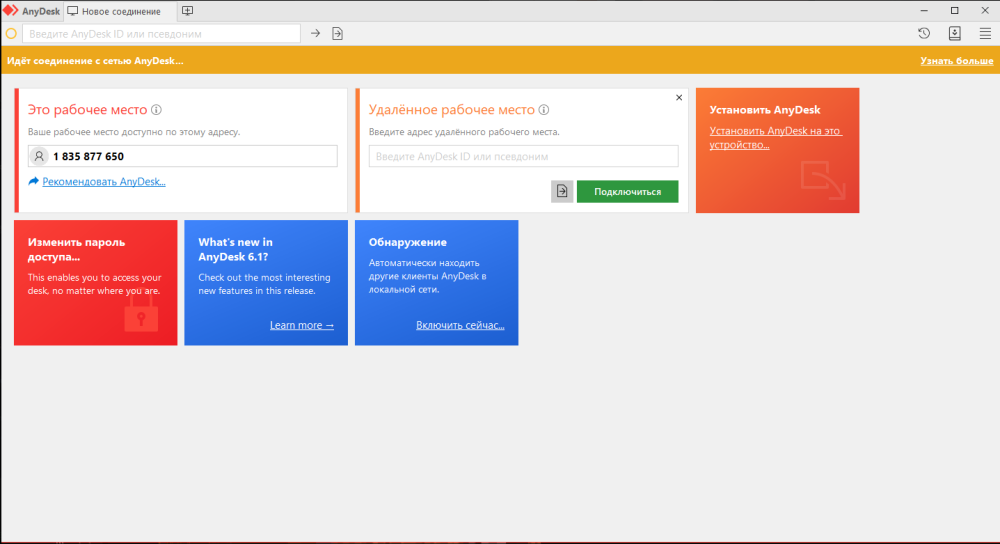The height and width of the screenshot is (544, 1000).
Task: Click the install/download icon in toolbar
Action: (955, 33)
